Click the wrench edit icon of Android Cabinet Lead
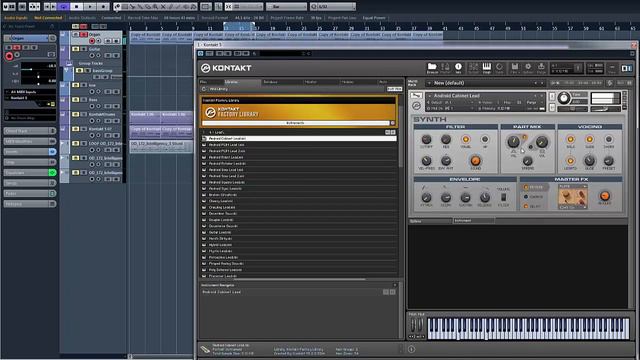 point(416,96)
